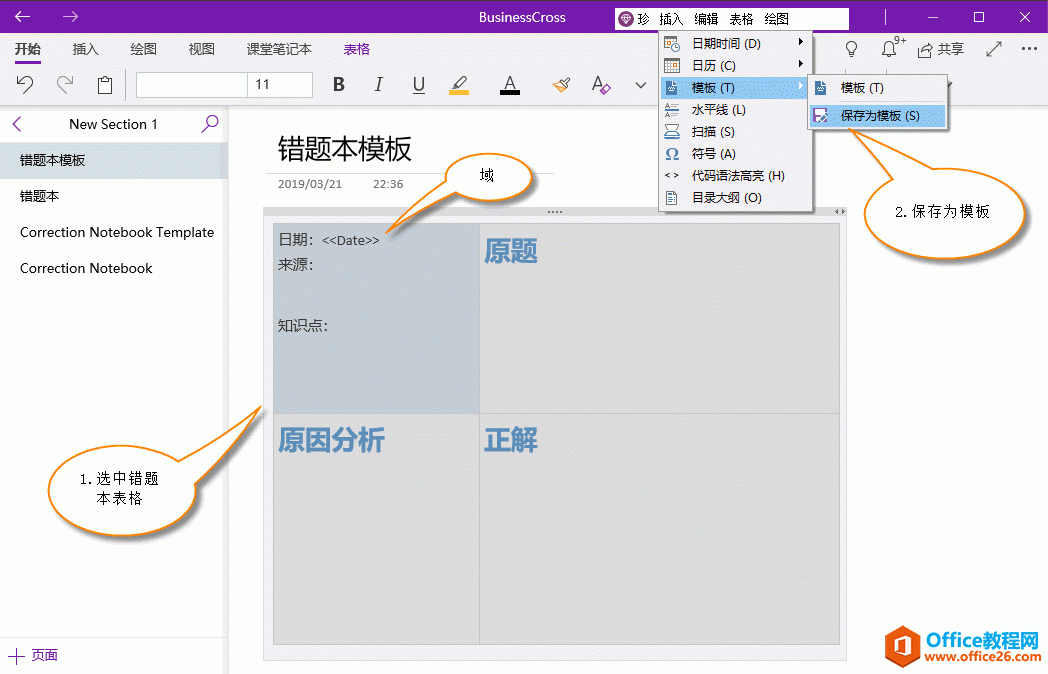Switch to the 视图 ribbon tab
Viewport: 1048px width, 674px height.
coord(199,49)
